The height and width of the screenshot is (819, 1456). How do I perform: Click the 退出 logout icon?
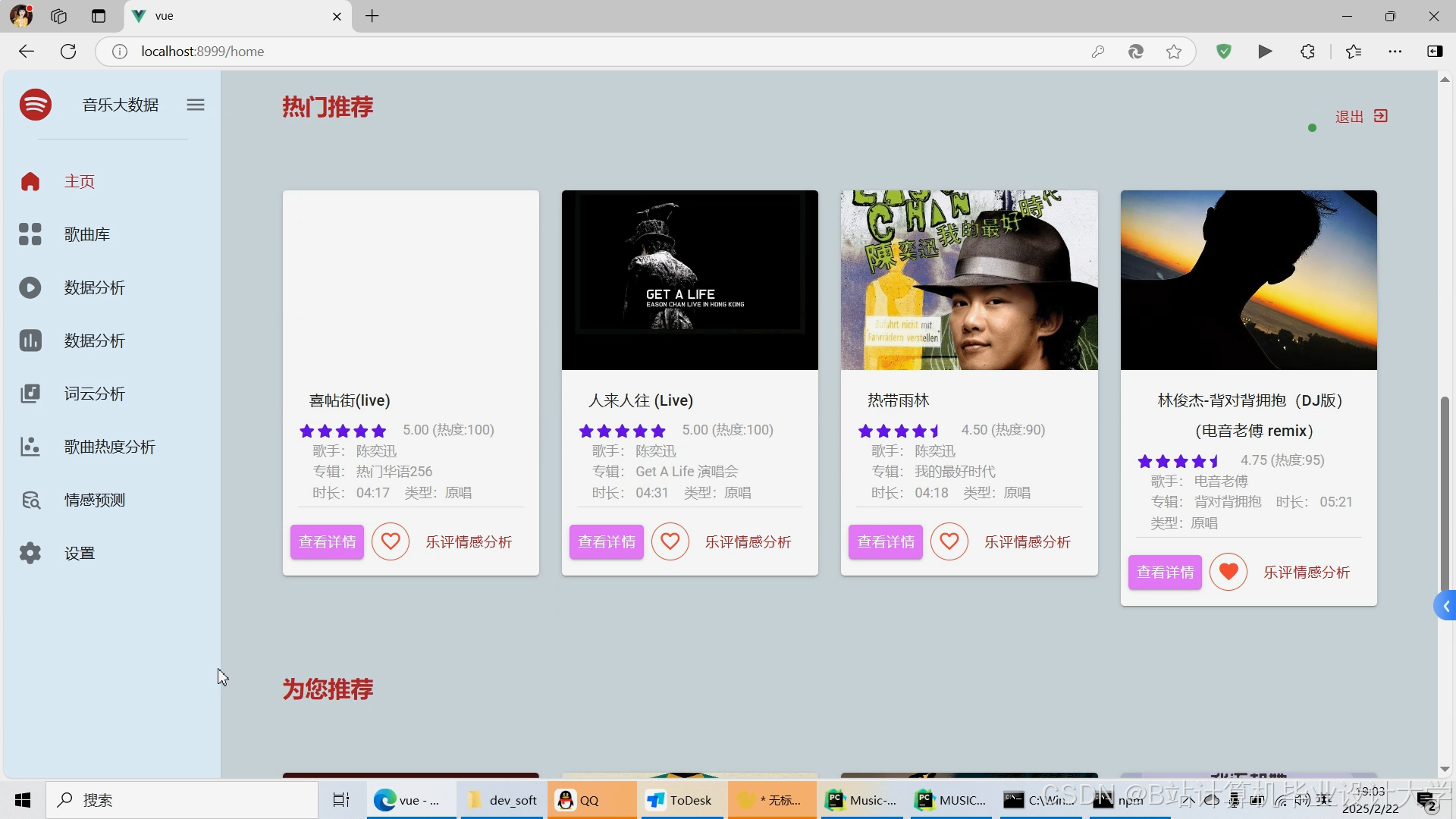click(1381, 116)
